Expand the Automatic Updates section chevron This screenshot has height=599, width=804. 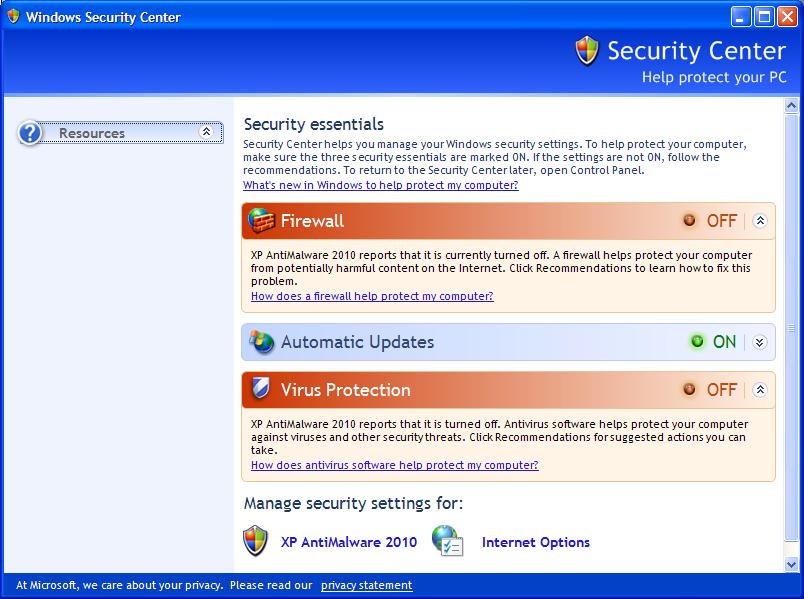[760, 342]
